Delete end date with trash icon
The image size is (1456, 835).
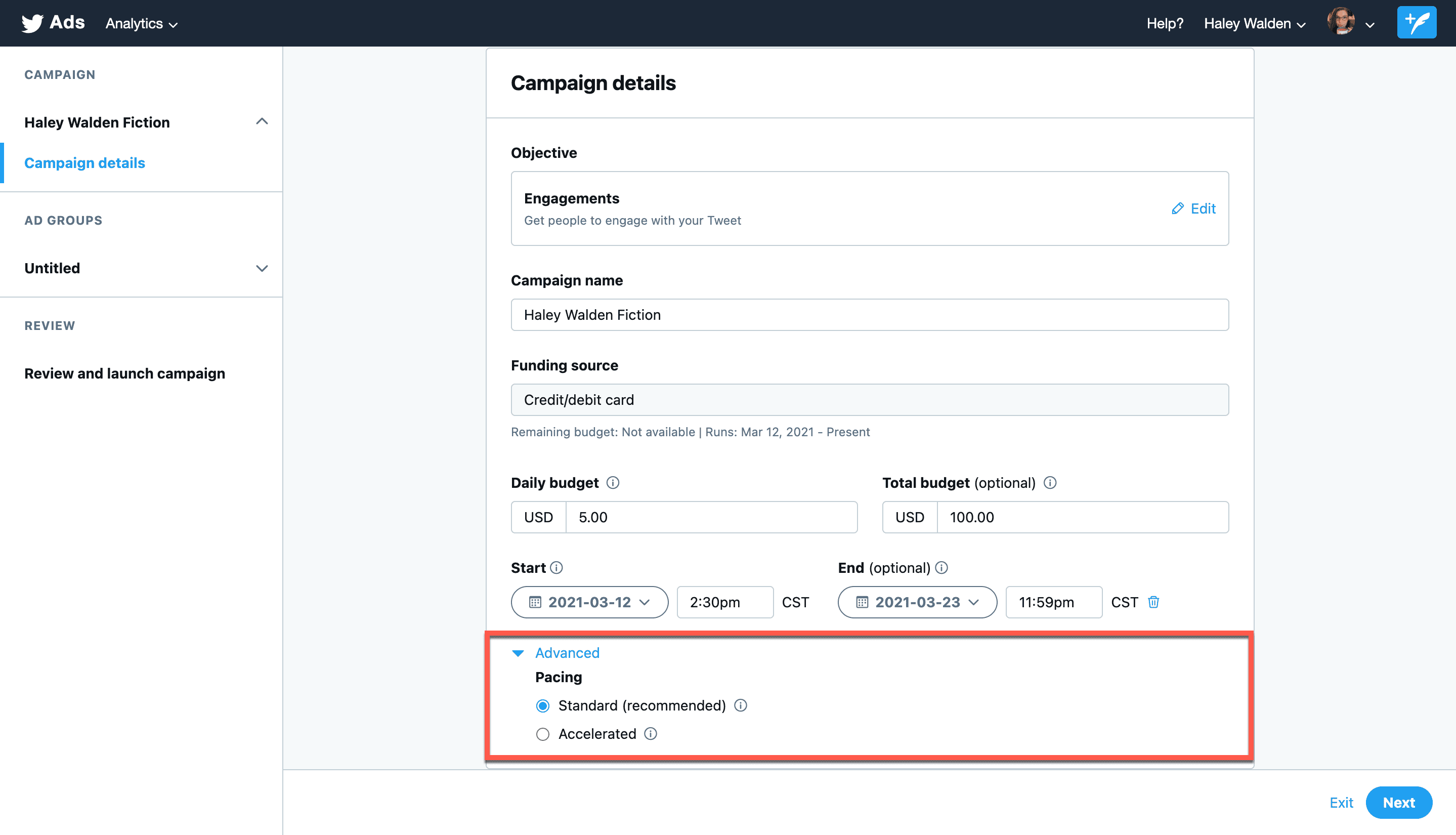pyautogui.click(x=1153, y=602)
